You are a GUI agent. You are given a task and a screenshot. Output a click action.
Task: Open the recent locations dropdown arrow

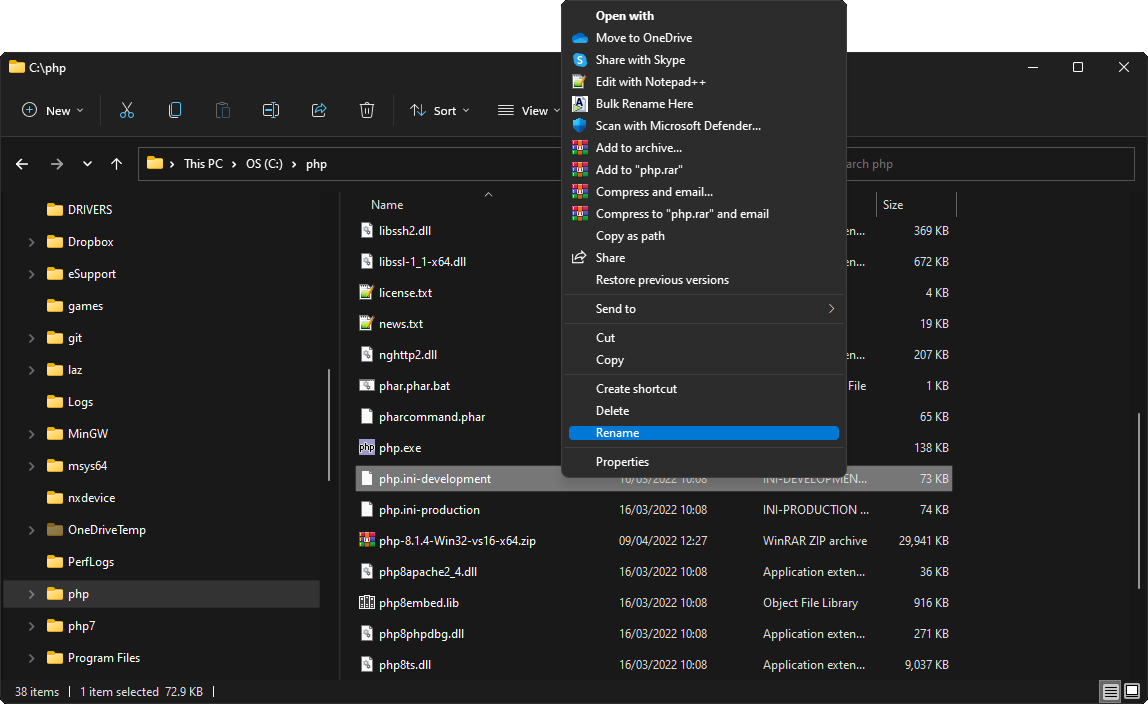pyautogui.click(x=87, y=164)
